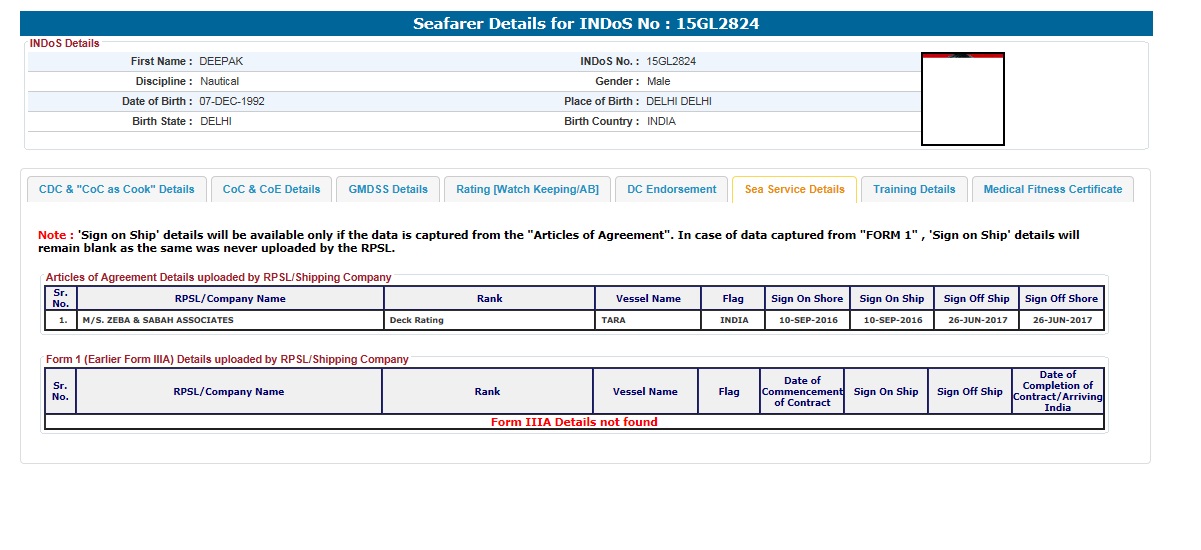Click the Place of Birth value DELHI DELHI
The image size is (1201, 550).
point(679,101)
